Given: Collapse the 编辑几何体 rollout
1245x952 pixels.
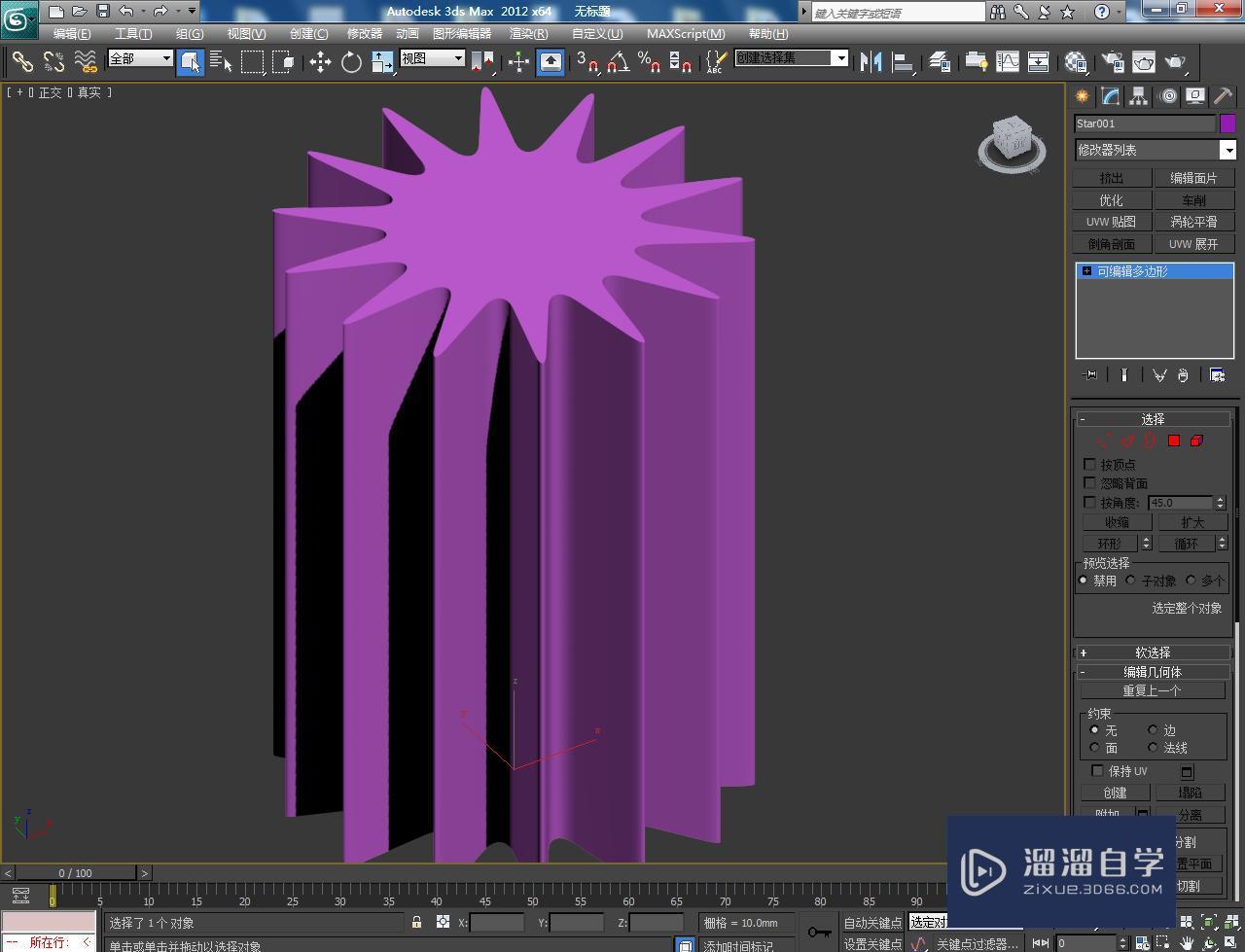Looking at the screenshot, I should [x=1154, y=672].
